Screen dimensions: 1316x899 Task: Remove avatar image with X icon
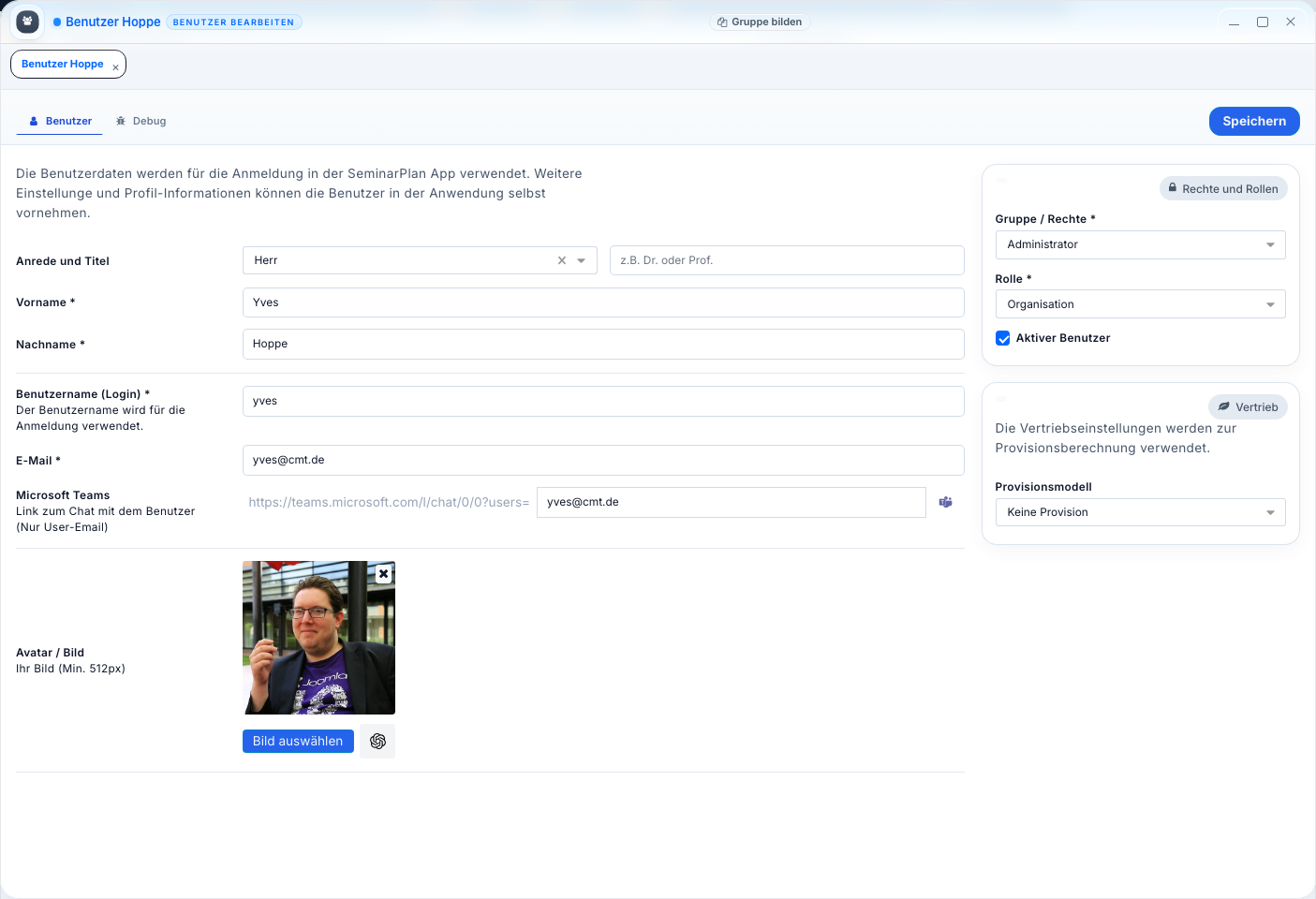tap(383, 574)
